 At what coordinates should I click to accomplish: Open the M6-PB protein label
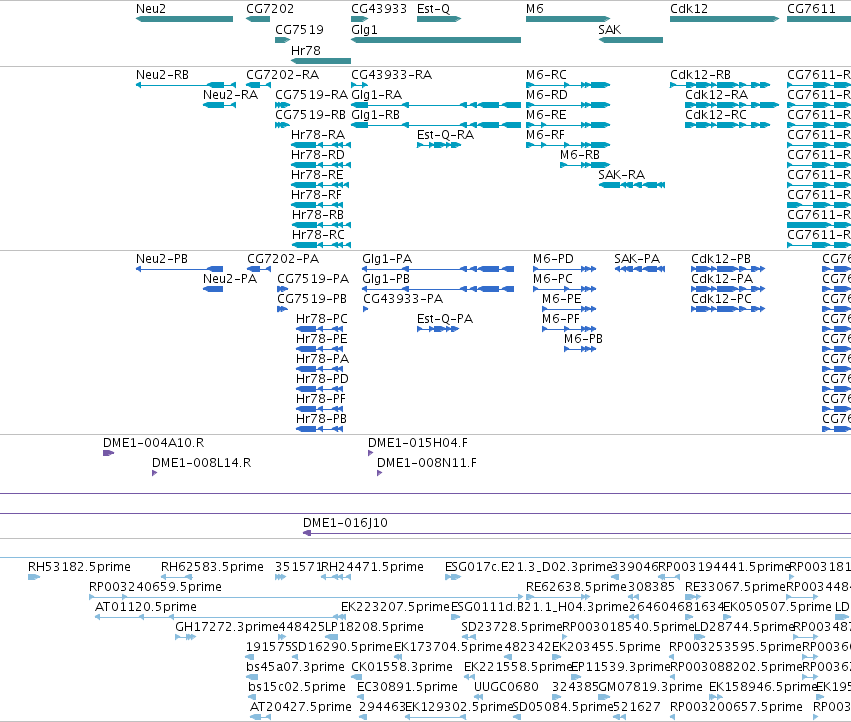click(x=583, y=339)
